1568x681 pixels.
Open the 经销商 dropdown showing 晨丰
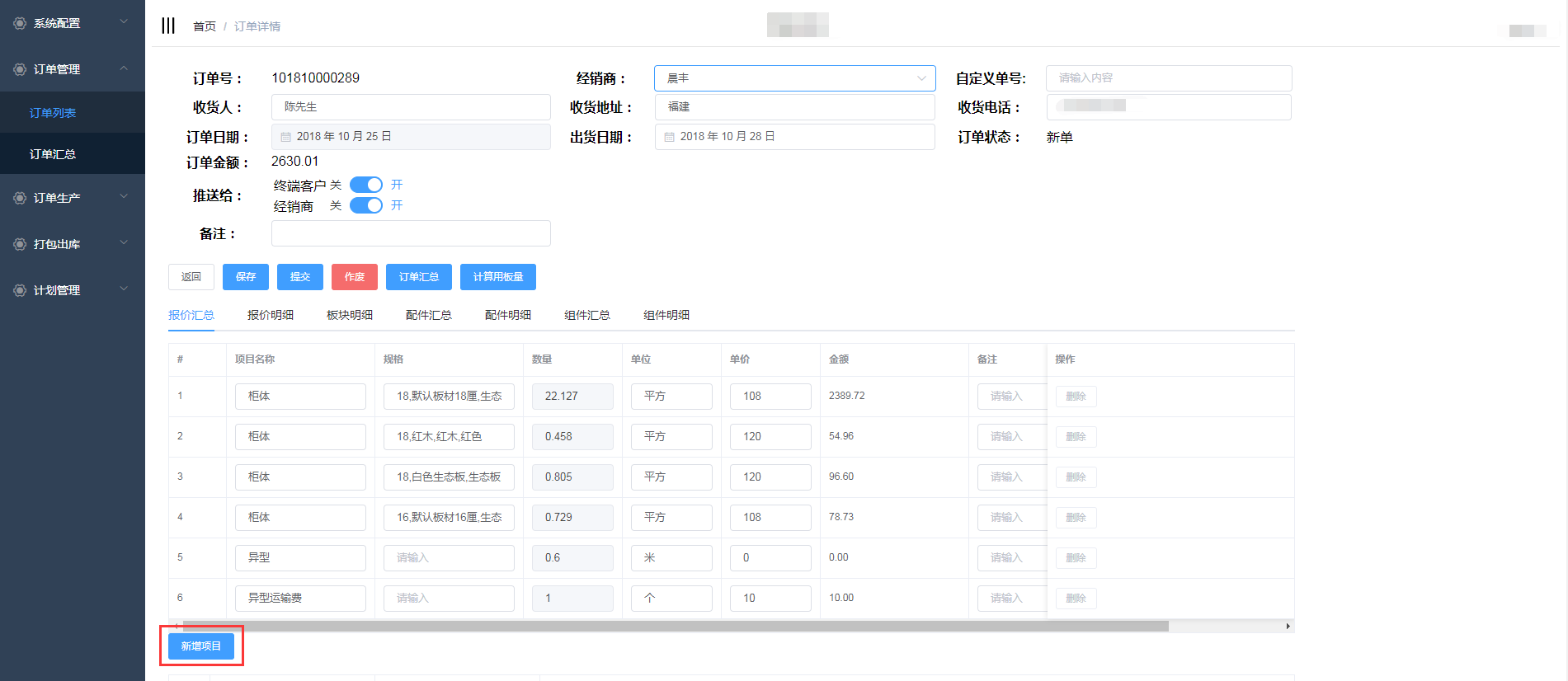coord(794,78)
